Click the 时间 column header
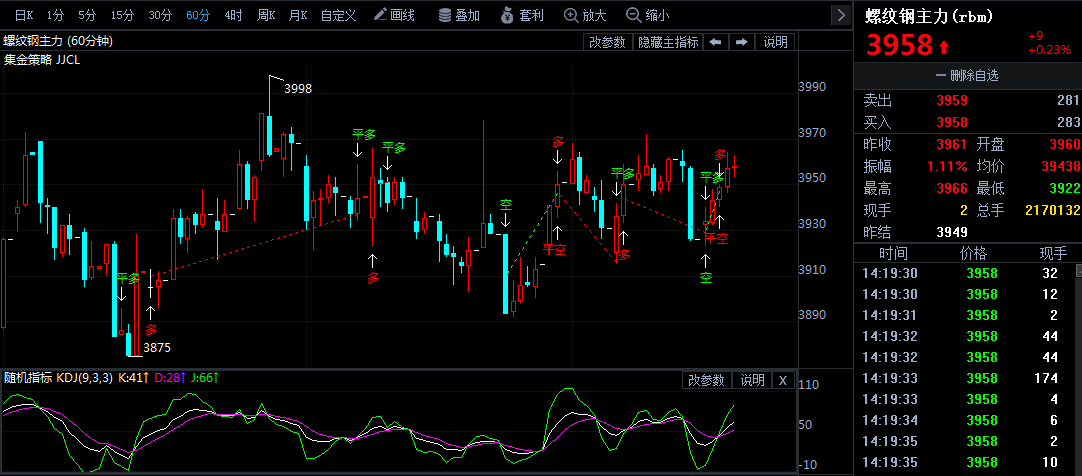Screen dimensions: 1082x476 [894, 252]
